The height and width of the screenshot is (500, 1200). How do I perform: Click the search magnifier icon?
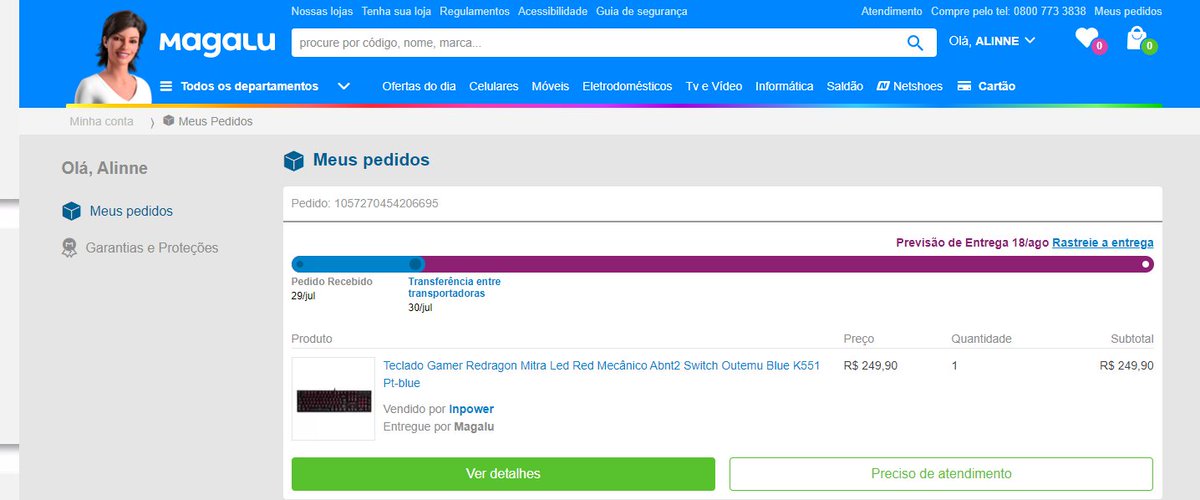914,42
